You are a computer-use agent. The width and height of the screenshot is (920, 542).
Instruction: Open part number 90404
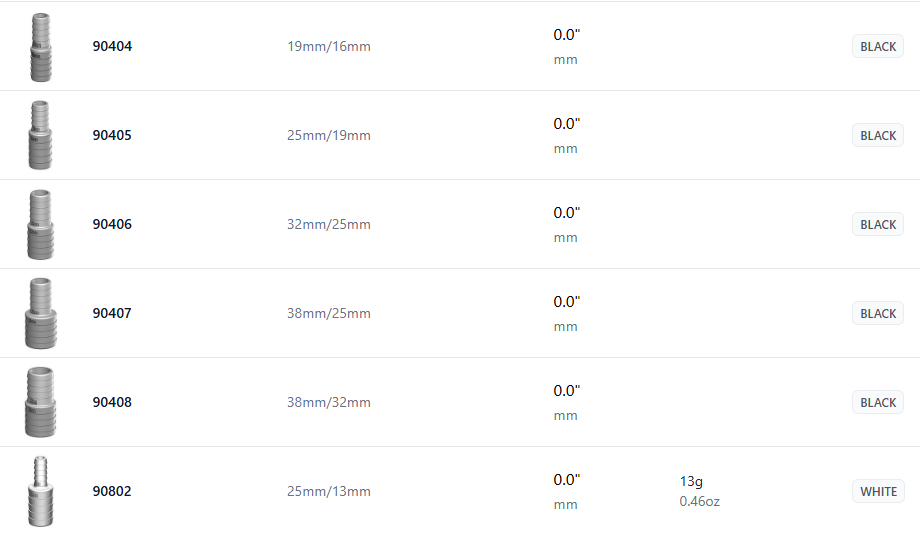pyautogui.click(x=112, y=46)
